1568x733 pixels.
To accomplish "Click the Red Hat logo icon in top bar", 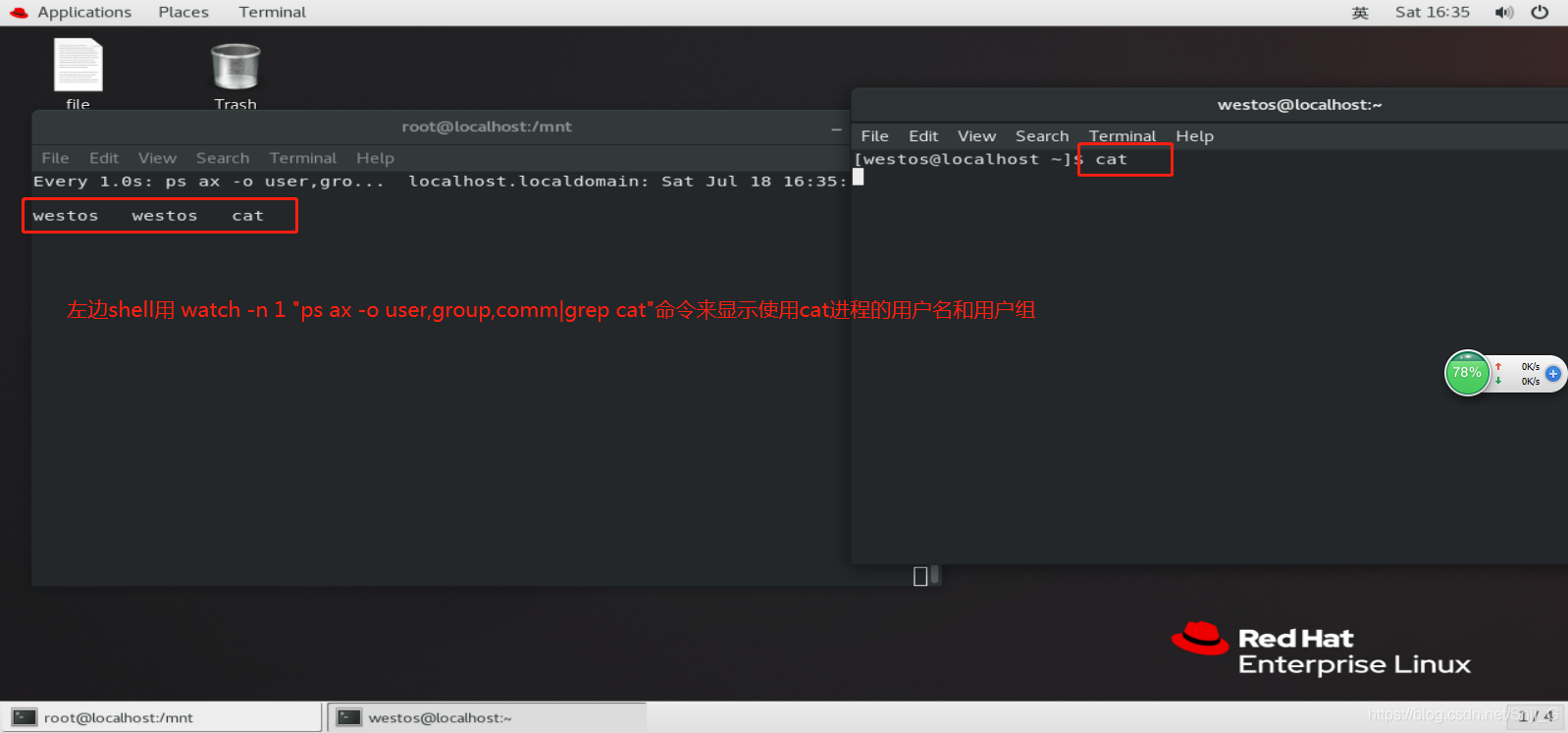I will [x=19, y=13].
